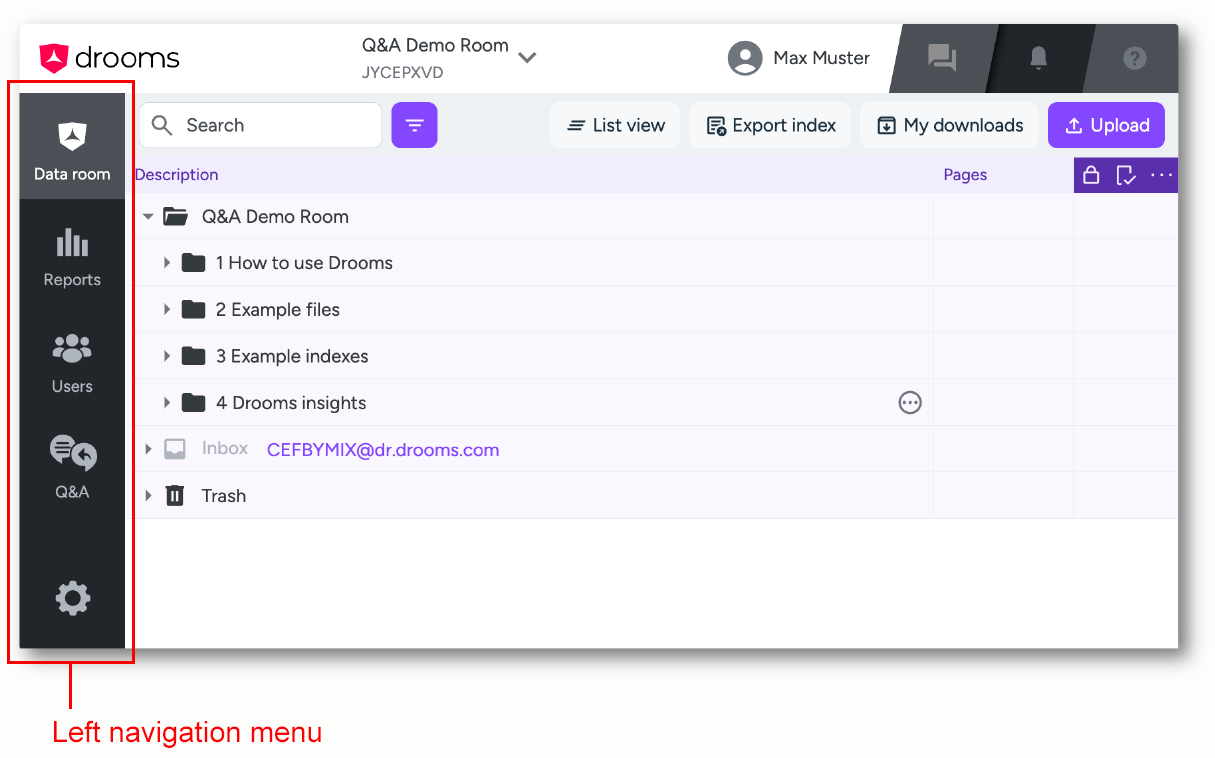The width and height of the screenshot is (1215, 758).
Task: Click the folder icon of 4 Drooms insights
Action: [x=193, y=403]
